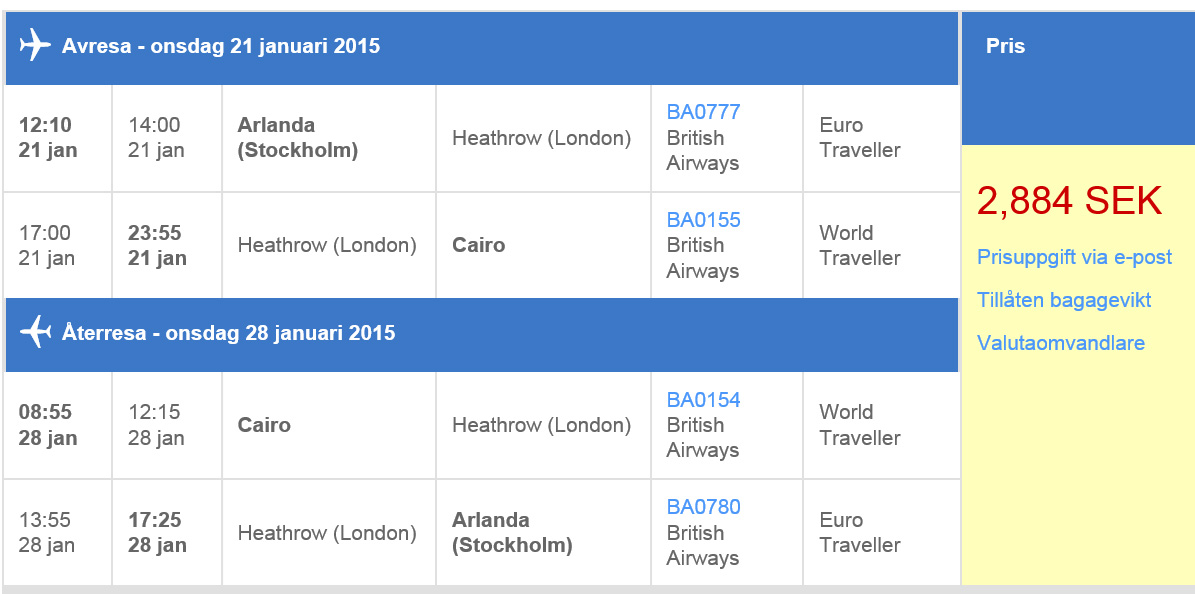Click the airplane icon beside Avresa header

click(x=35, y=45)
